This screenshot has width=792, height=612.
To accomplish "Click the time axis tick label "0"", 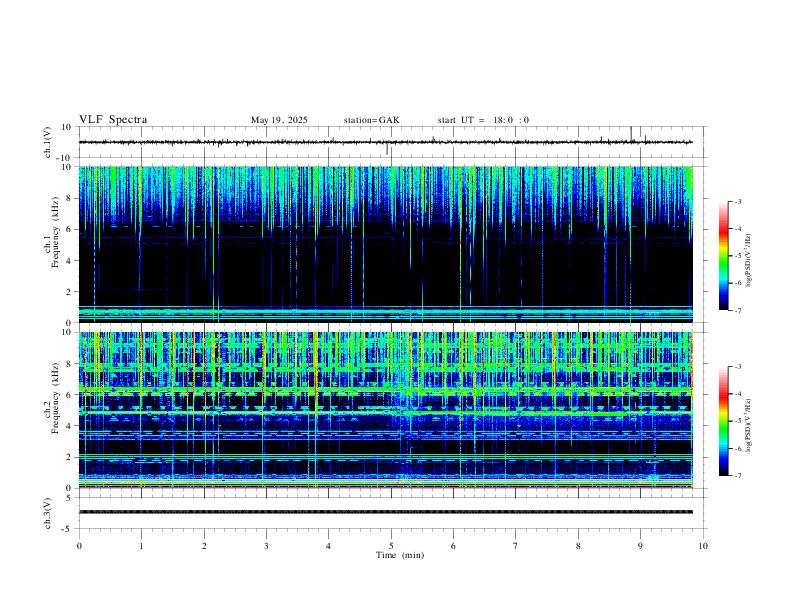I will (79, 546).
